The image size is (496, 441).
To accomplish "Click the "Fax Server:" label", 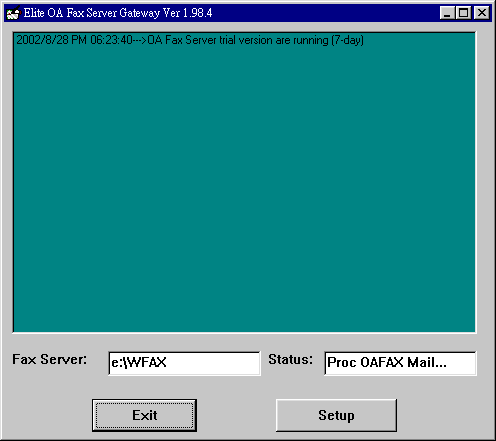I will tap(50, 359).
